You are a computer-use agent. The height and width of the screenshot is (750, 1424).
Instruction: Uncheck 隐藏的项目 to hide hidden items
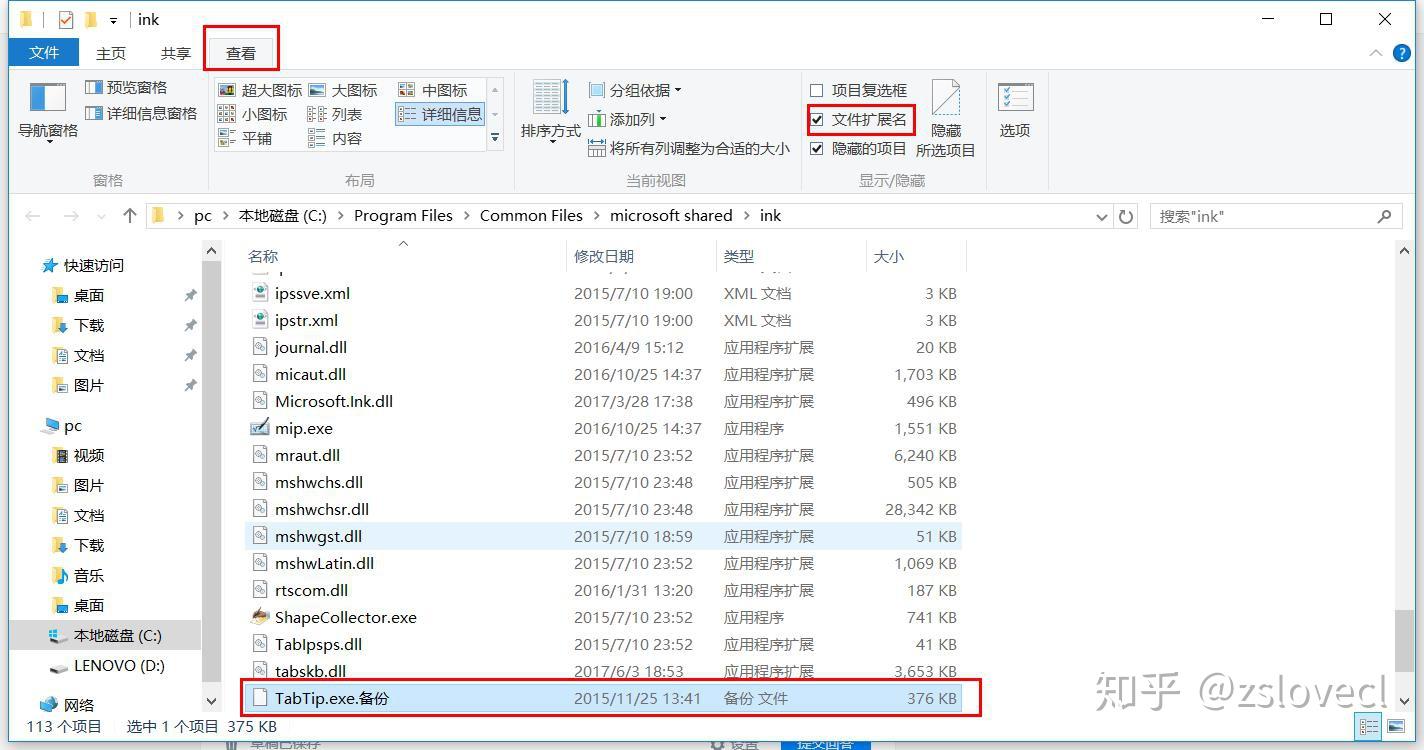click(x=818, y=148)
